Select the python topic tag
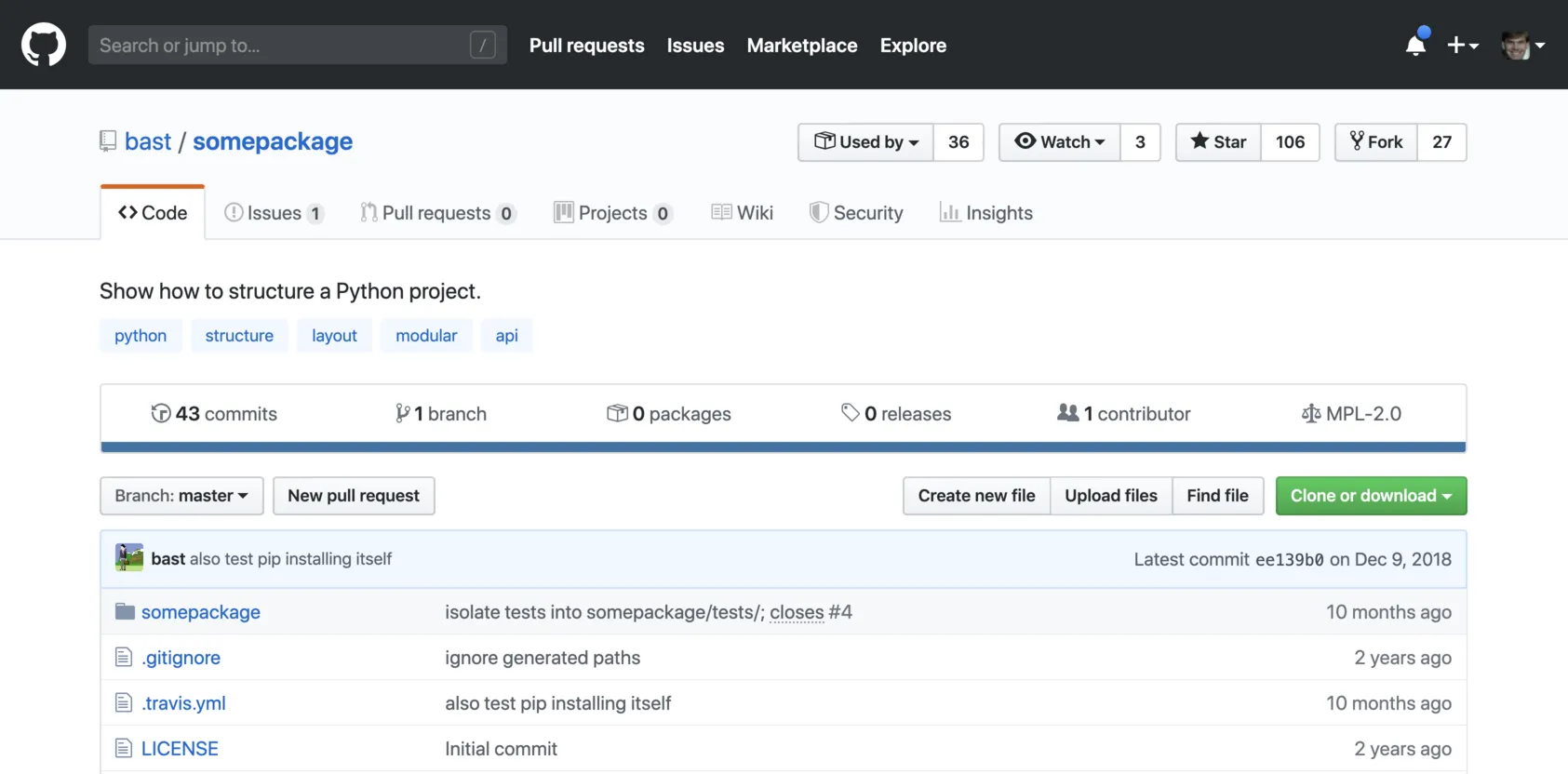The image size is (1568, 774). coord(141,336)
